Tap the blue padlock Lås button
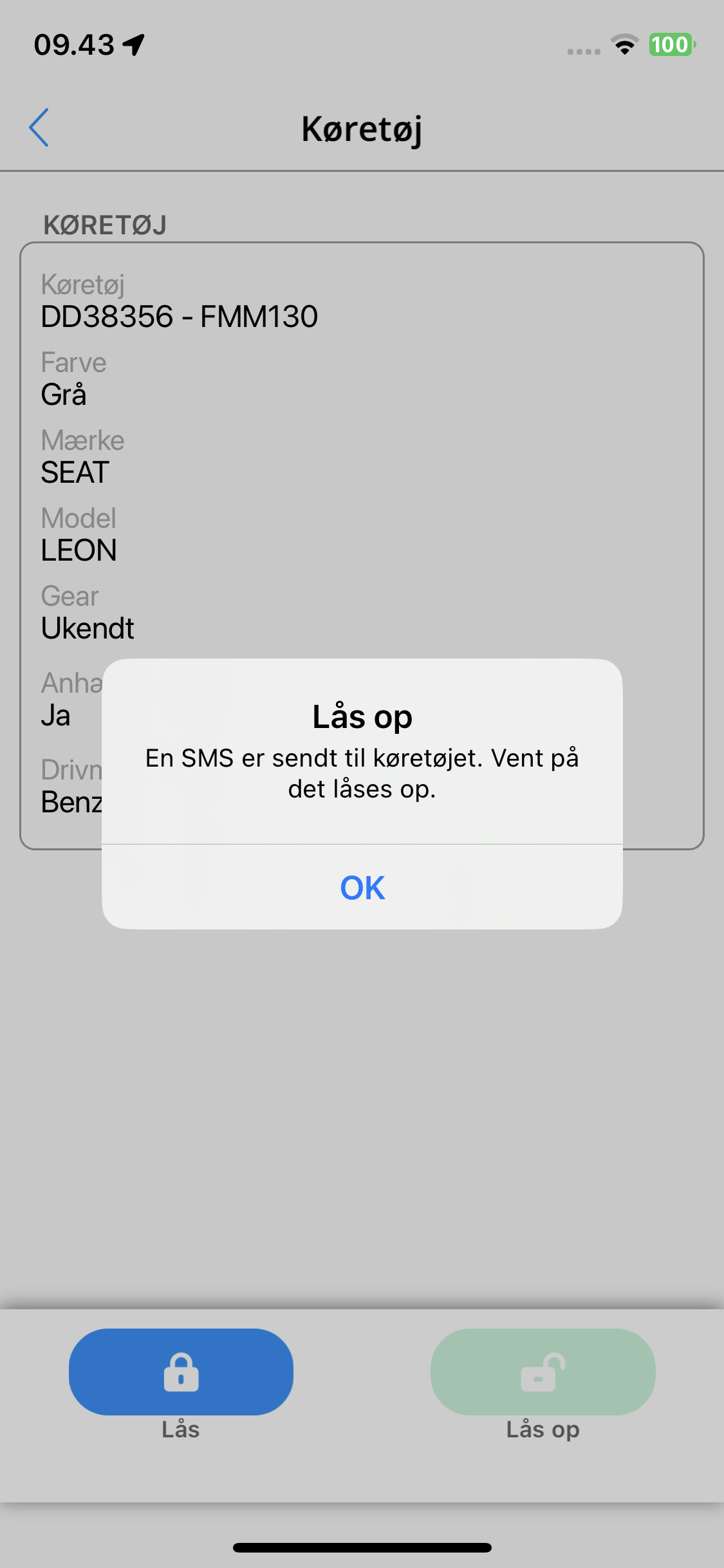The image size is (724, 1568). (x=181, y=1372)
